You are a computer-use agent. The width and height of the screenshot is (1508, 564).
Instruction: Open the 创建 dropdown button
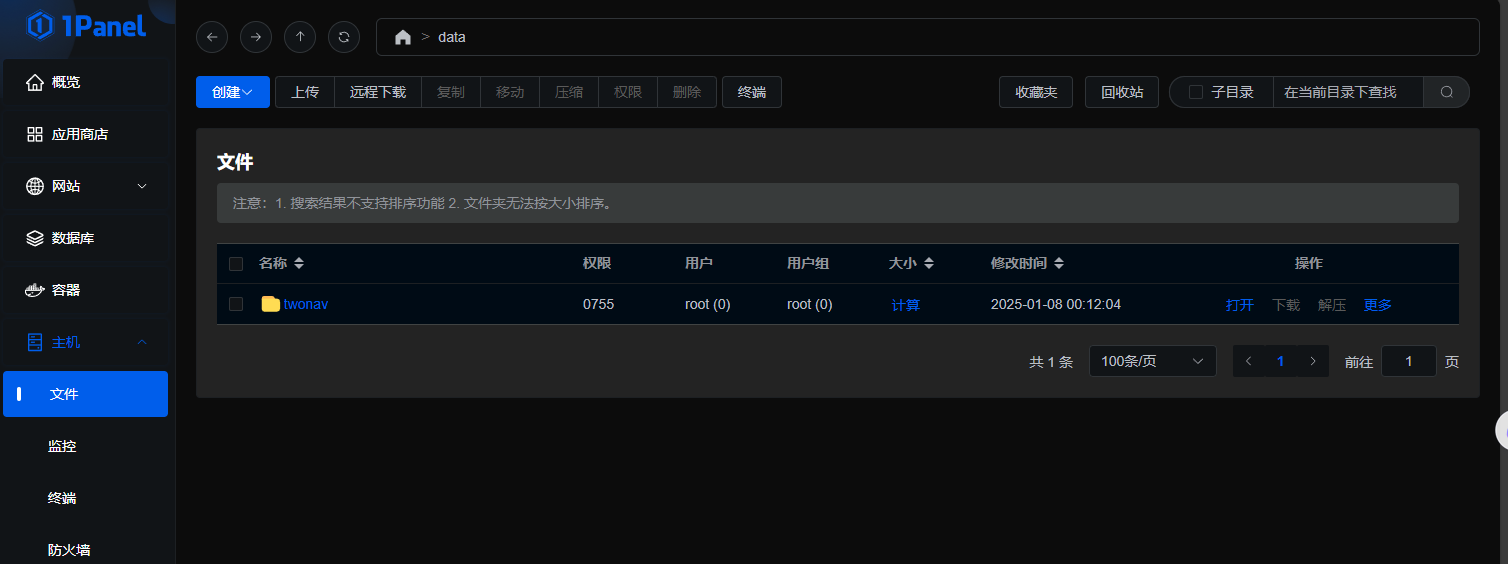[x=232, y=92]
